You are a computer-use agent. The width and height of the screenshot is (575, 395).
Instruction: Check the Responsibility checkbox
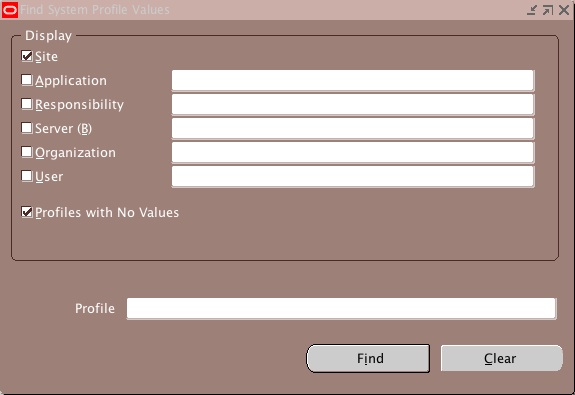click(x=27, y=104)
